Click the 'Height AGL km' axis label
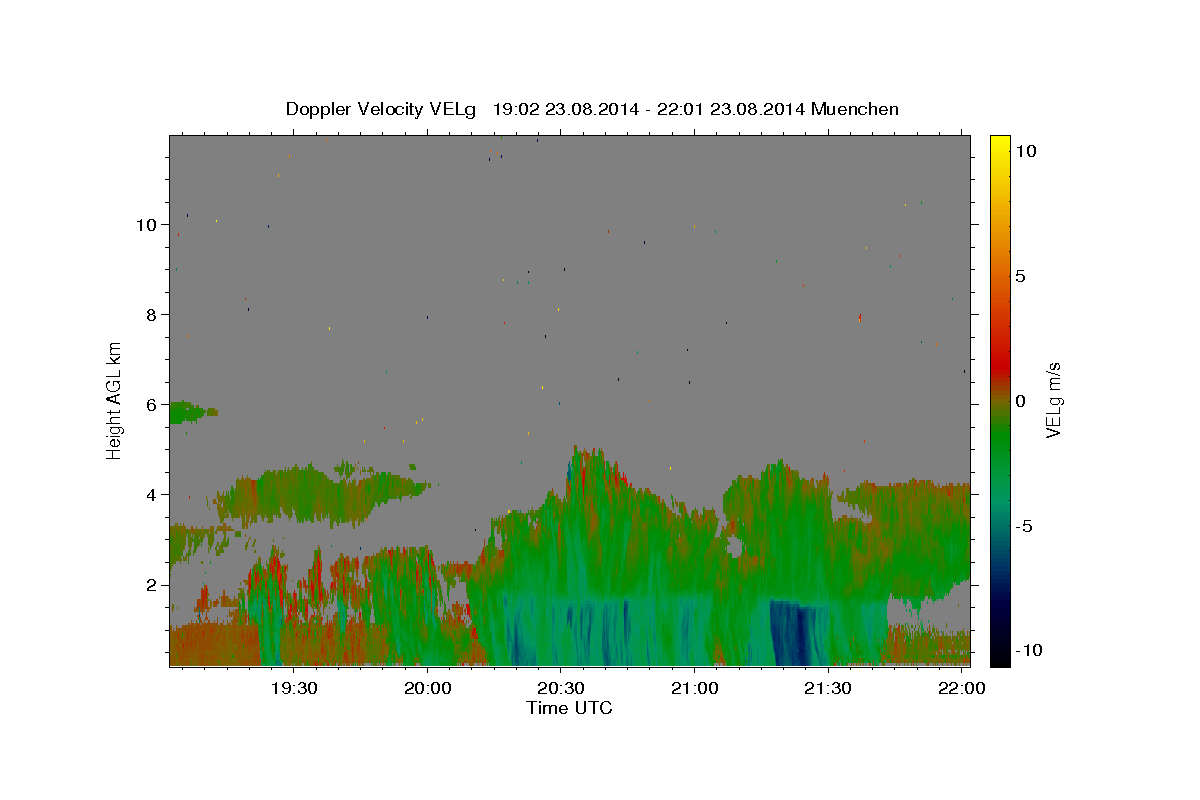 pos(115,400)
